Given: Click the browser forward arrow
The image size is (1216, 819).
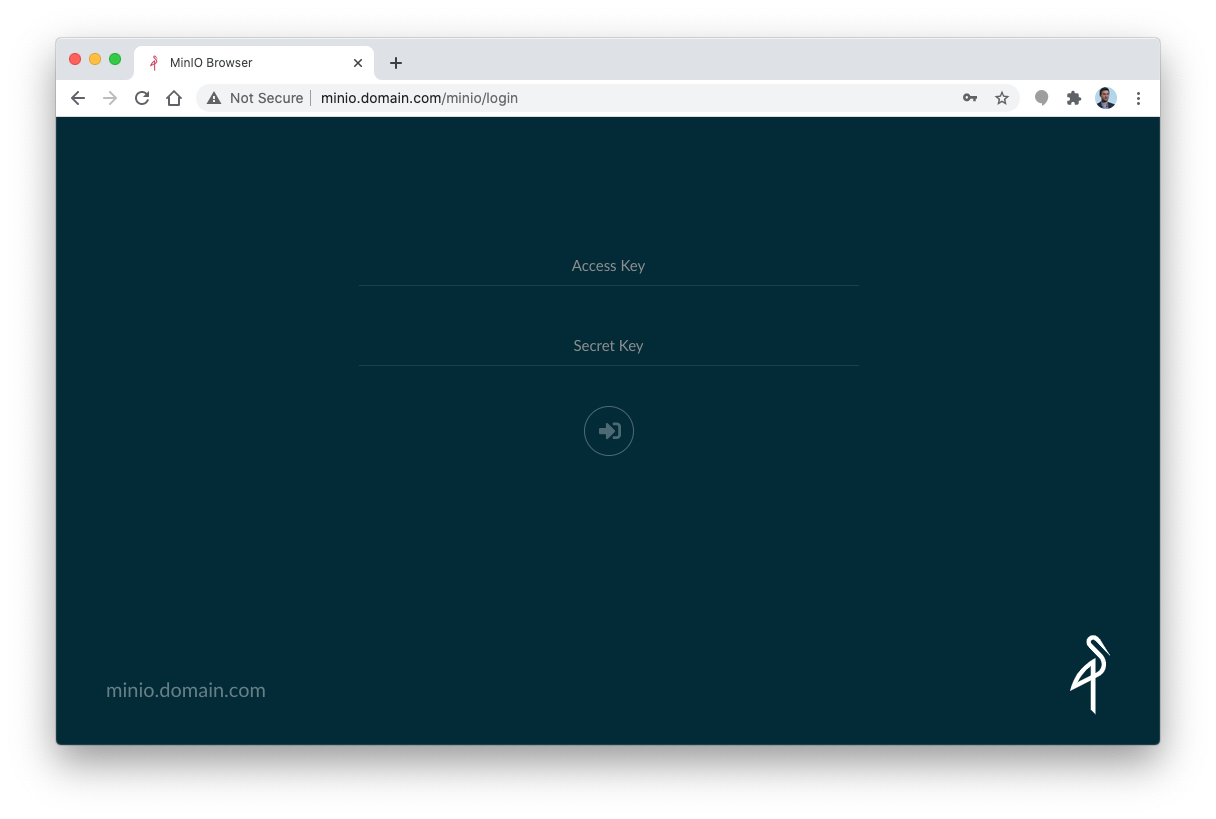Looking at the screenshot, I should pyautogui.click(x=110, y=98).
